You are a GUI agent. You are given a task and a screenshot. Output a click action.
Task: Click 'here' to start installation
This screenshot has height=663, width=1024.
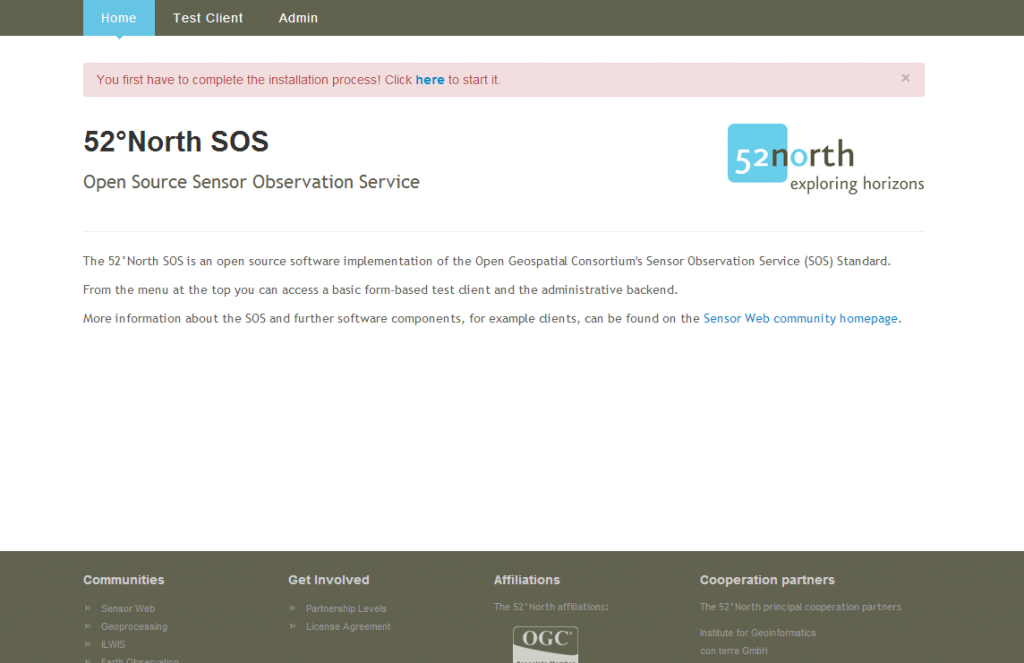point(430,80)
